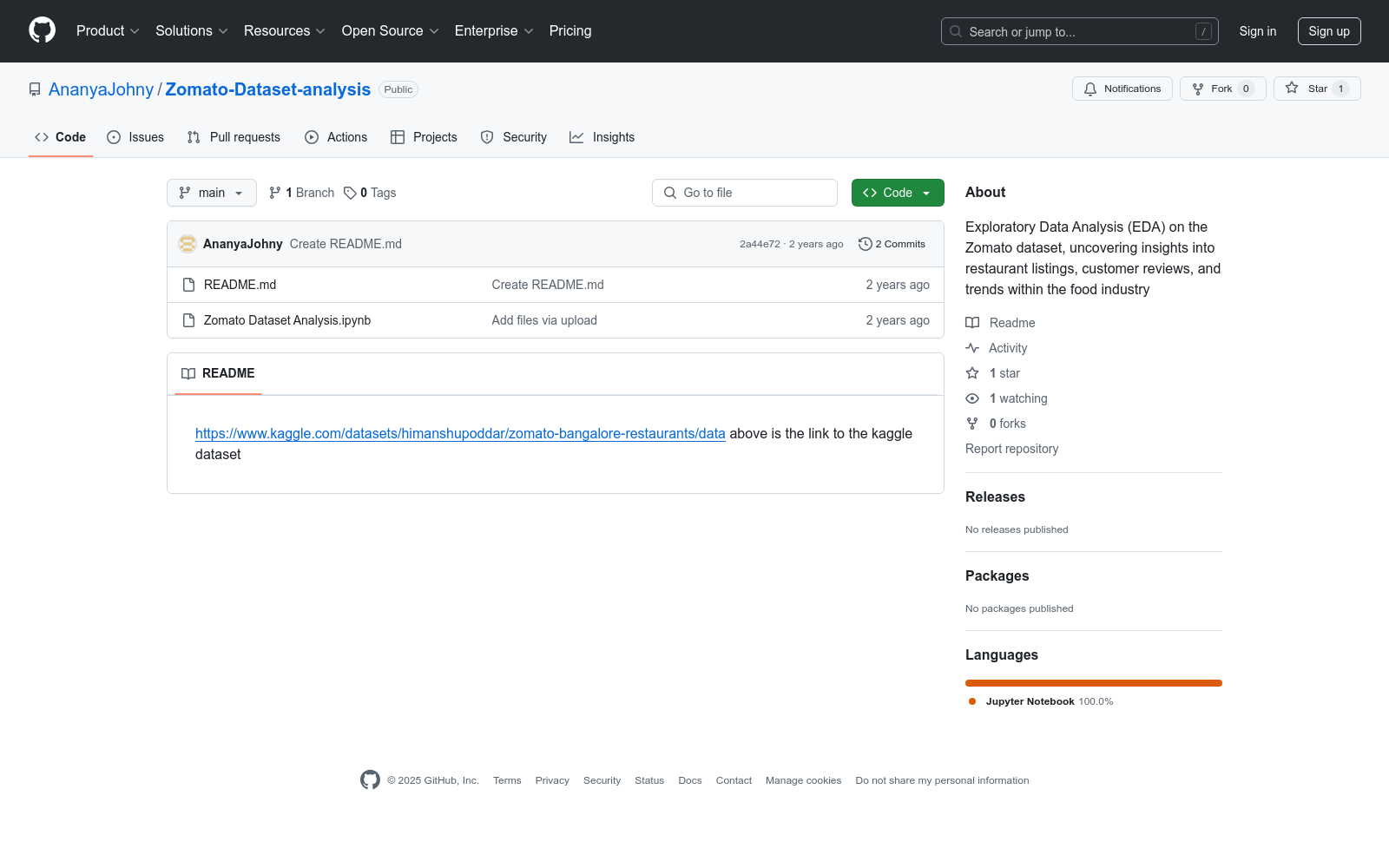Open the Terms link in footer
The height and width of the screenshot is (868, 1389).
507,780
